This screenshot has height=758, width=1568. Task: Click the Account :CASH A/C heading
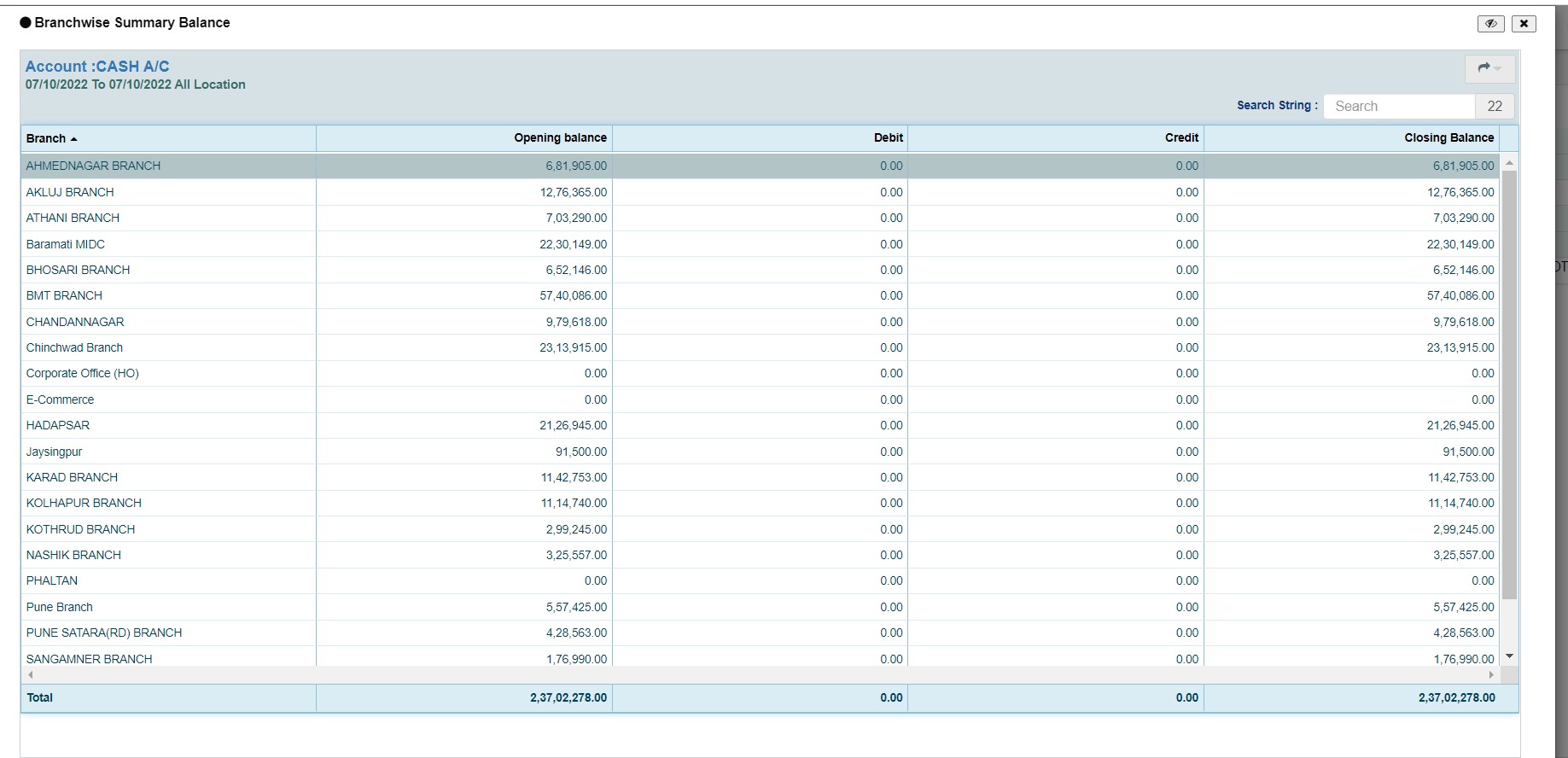click(97, 67)
